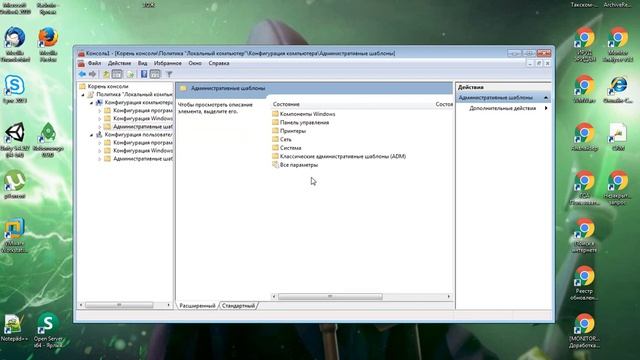Expand Административные шаблоны under Конфигурация компьютера
The image size is (640, 360).
[x=100, y=127]
